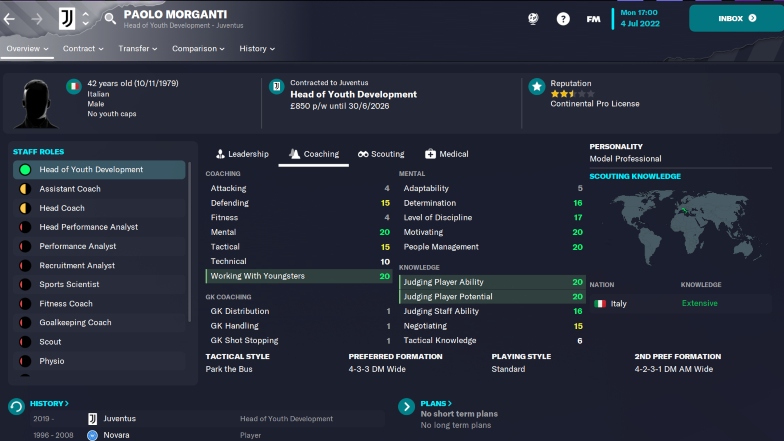Screen dimensions: 784x441
Task: Open the Plans link
Action: click(436, 403)
